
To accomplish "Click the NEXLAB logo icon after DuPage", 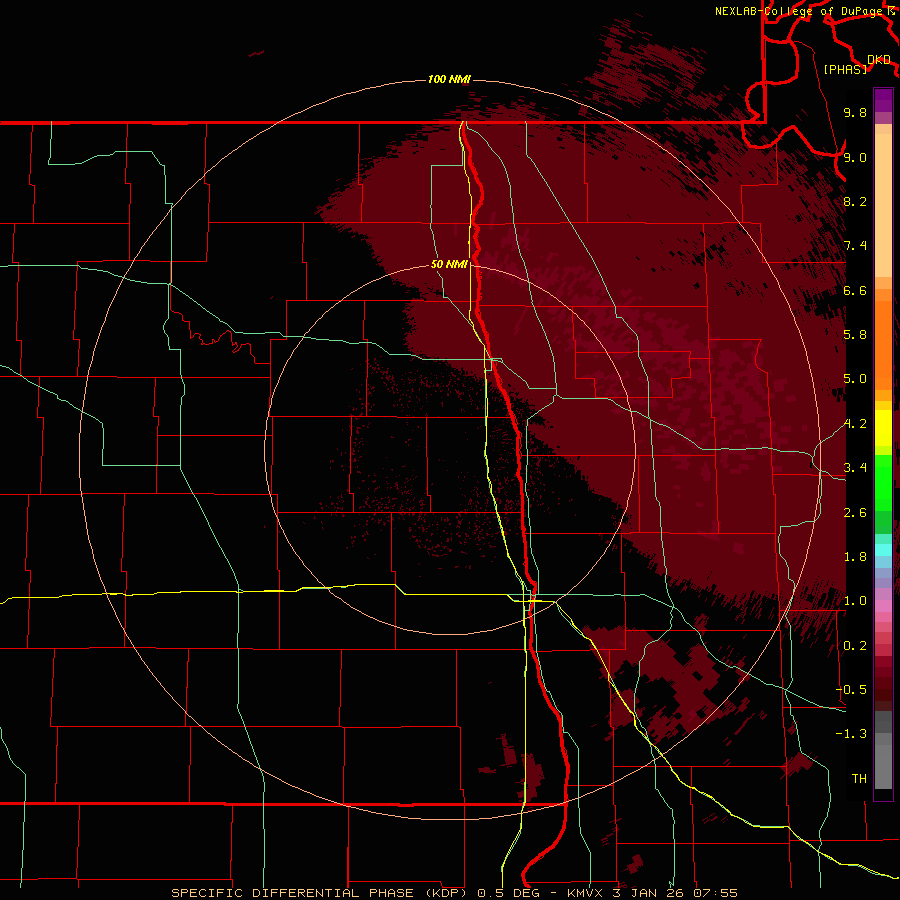I will coord(891,10).
